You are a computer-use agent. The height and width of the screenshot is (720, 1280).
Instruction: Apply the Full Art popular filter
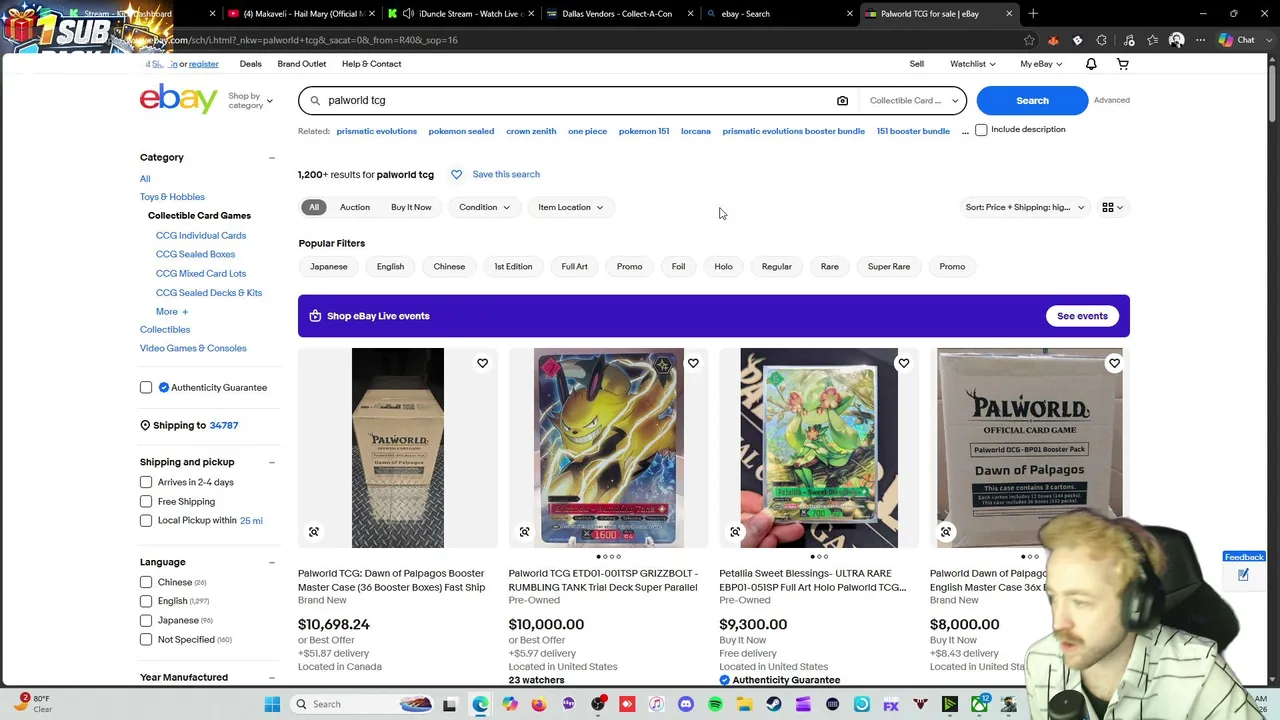pyautogui.click(x=574, y=267)
